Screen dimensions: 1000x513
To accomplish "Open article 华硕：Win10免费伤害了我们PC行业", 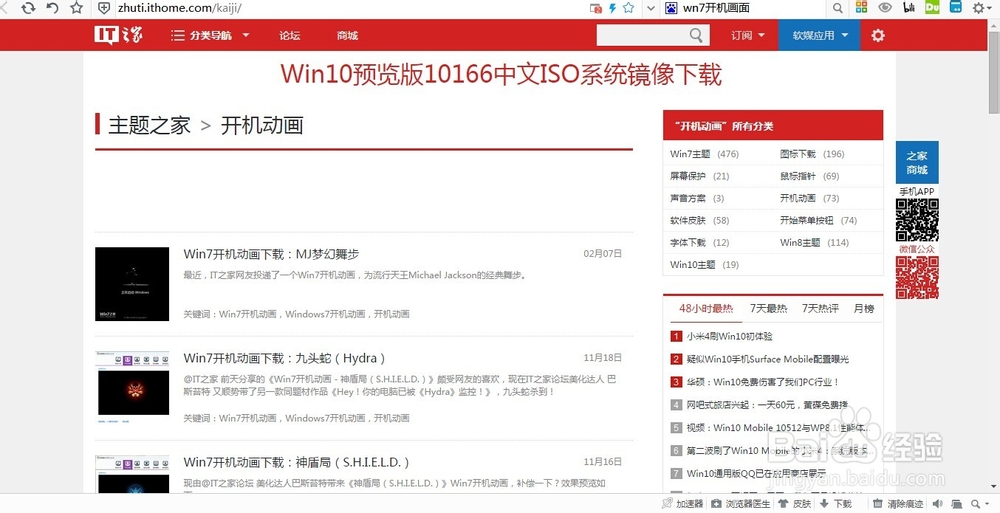I will pos(763,382).
